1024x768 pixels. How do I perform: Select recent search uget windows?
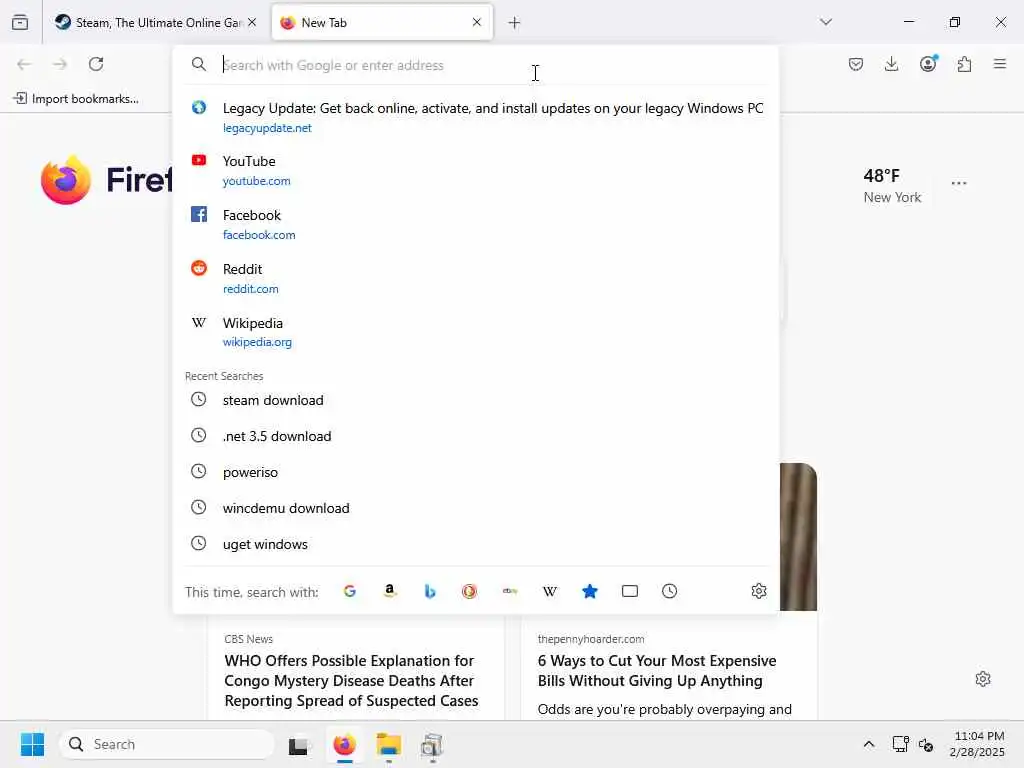point(476,543)
